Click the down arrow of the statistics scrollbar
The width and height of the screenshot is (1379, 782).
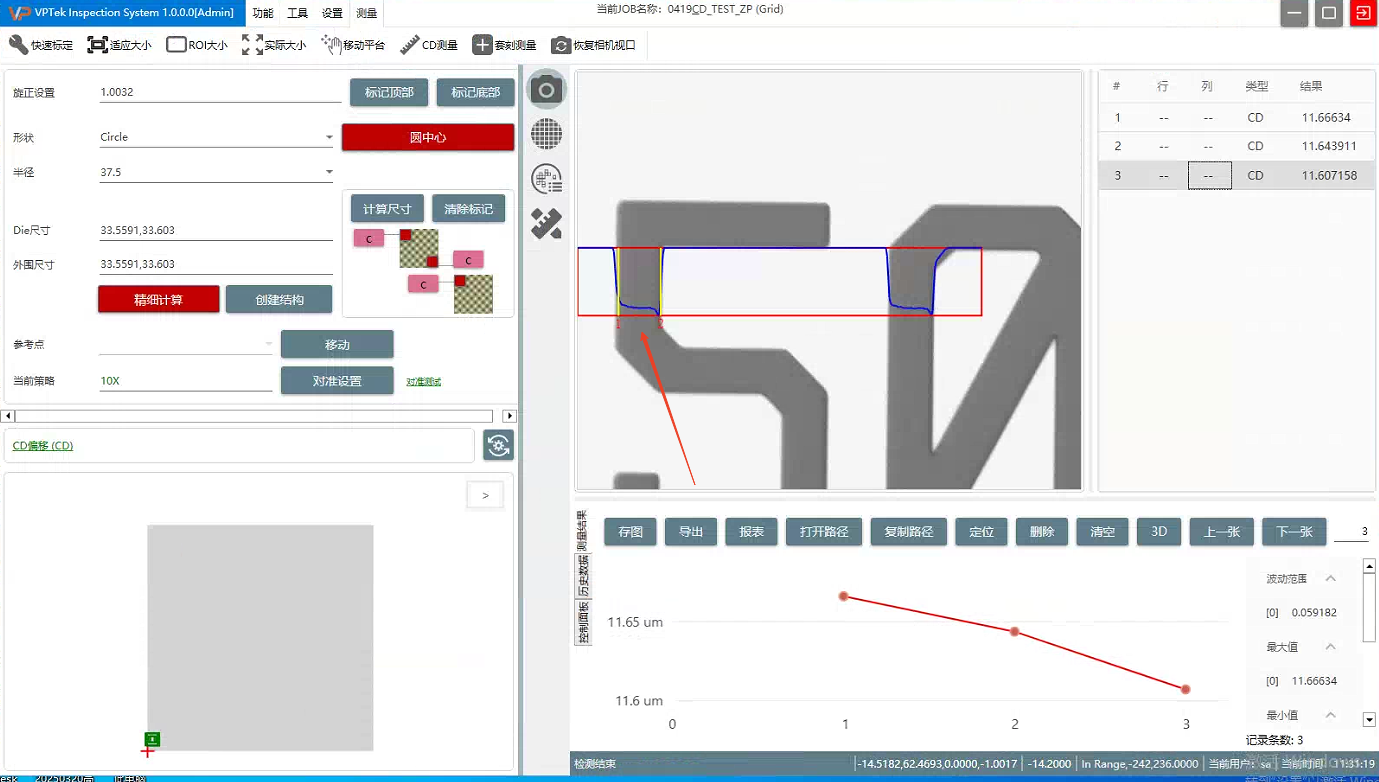coord(1369,719)
